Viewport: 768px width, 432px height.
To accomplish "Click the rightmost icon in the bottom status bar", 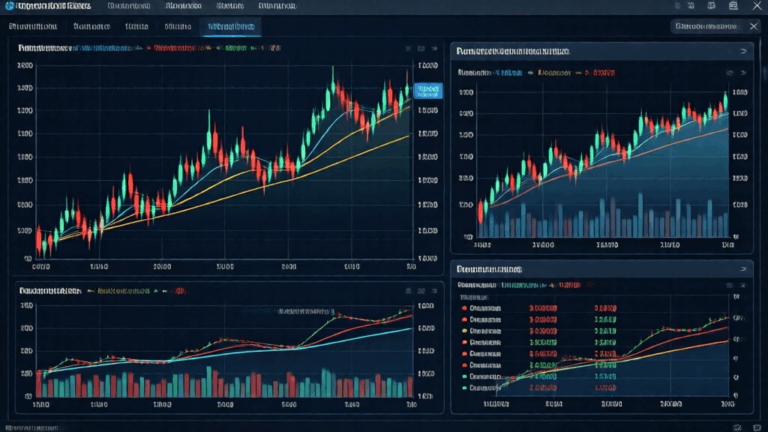I will pyautogui.click(x=758, y=425).
